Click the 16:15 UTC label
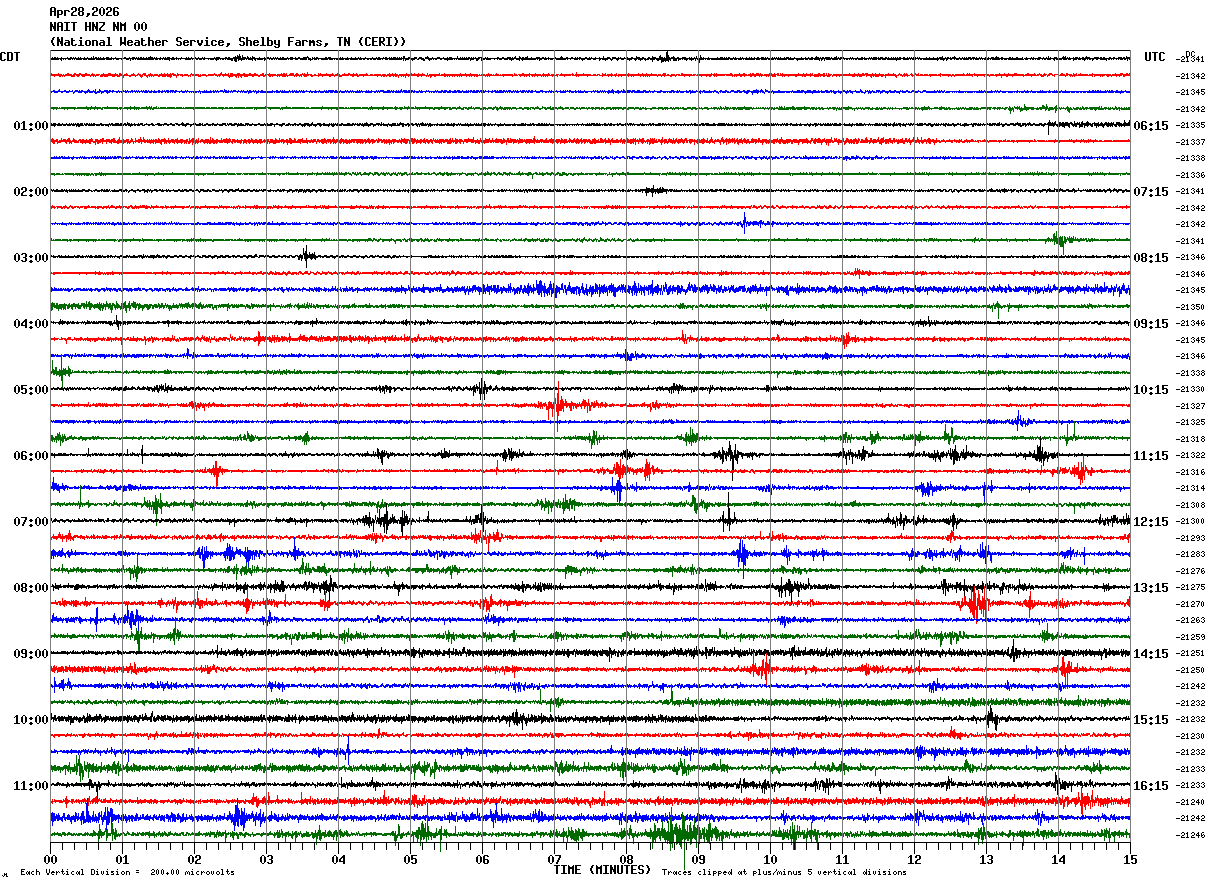This screenshot has width=1210, height=886. click(x=1151, y=786)
